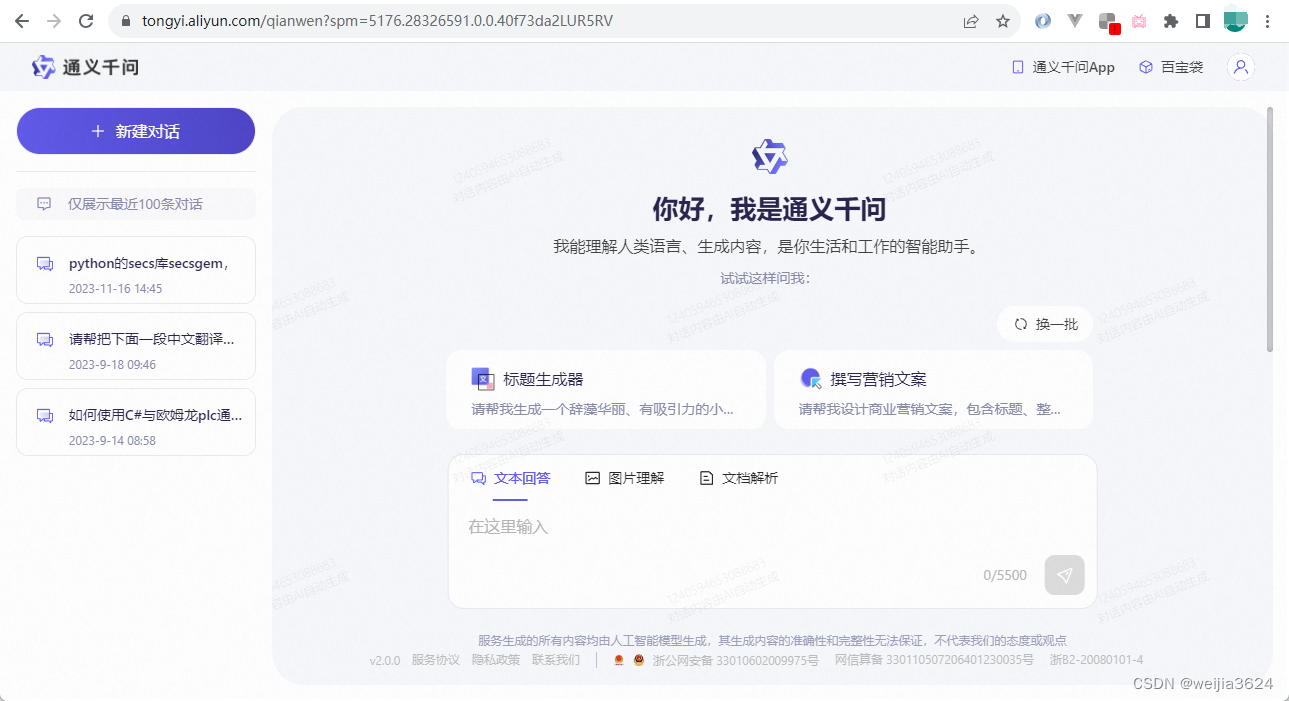Screen dimensions: 1289x701
Task: Click the chat icon beside python的secs库secsgem
Action: pos(45,264)
